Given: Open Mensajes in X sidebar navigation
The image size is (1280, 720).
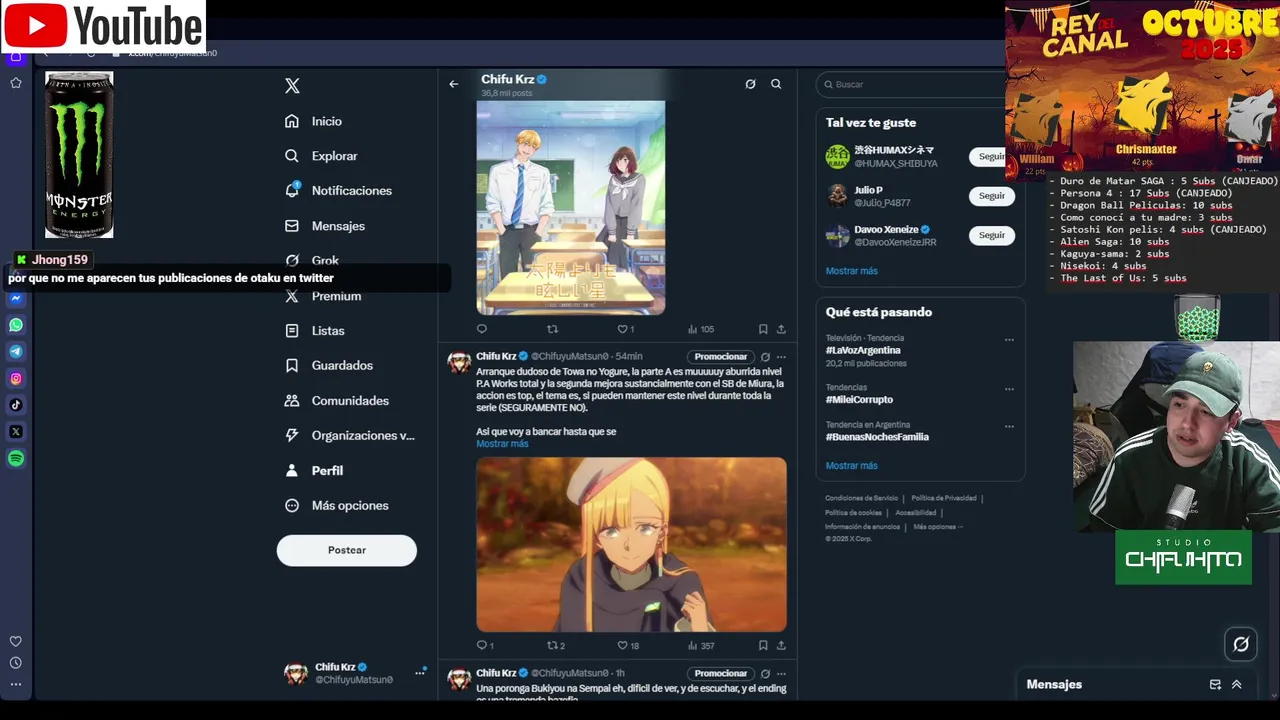Looking at the screenshot, I should click(325, 226).
